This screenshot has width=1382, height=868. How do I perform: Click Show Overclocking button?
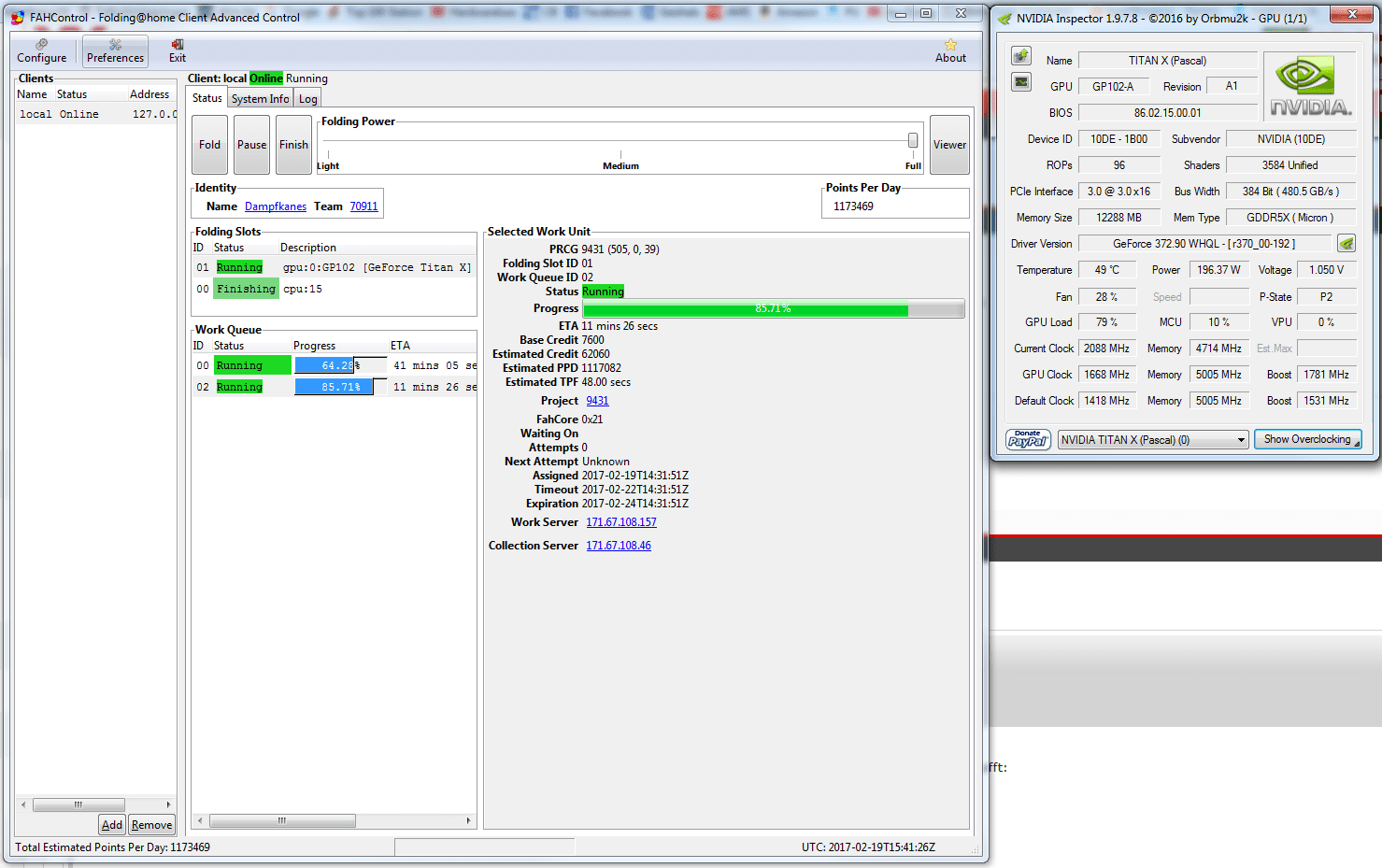pyautogui.click(x=1307, y=439)
